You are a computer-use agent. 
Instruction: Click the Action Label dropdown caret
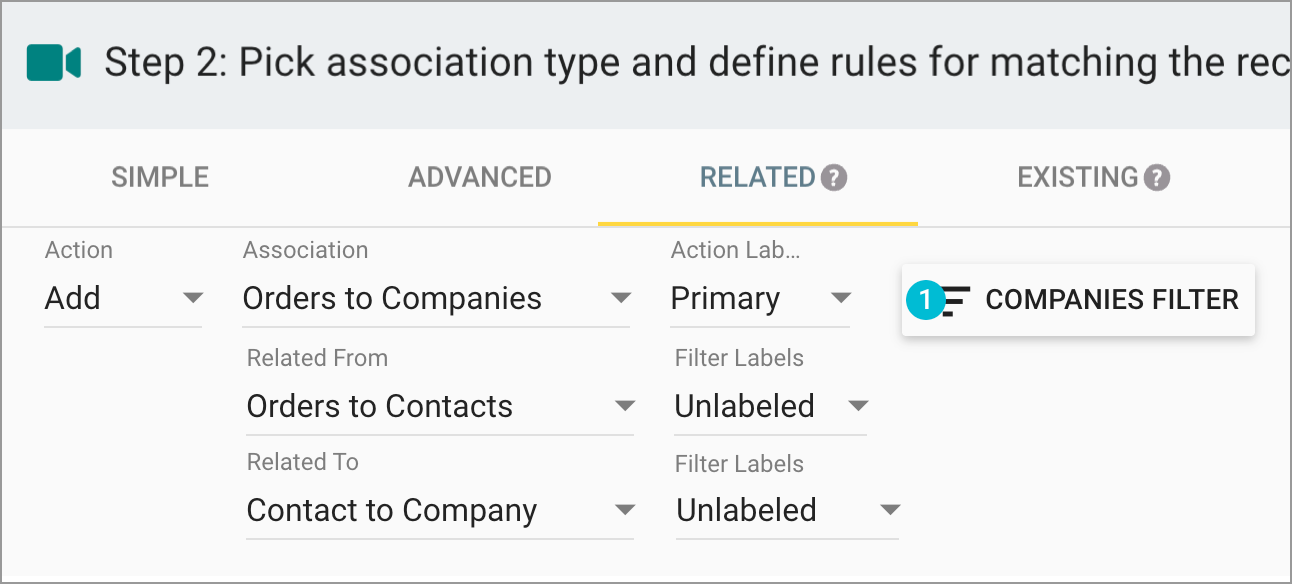coord(842,298)
